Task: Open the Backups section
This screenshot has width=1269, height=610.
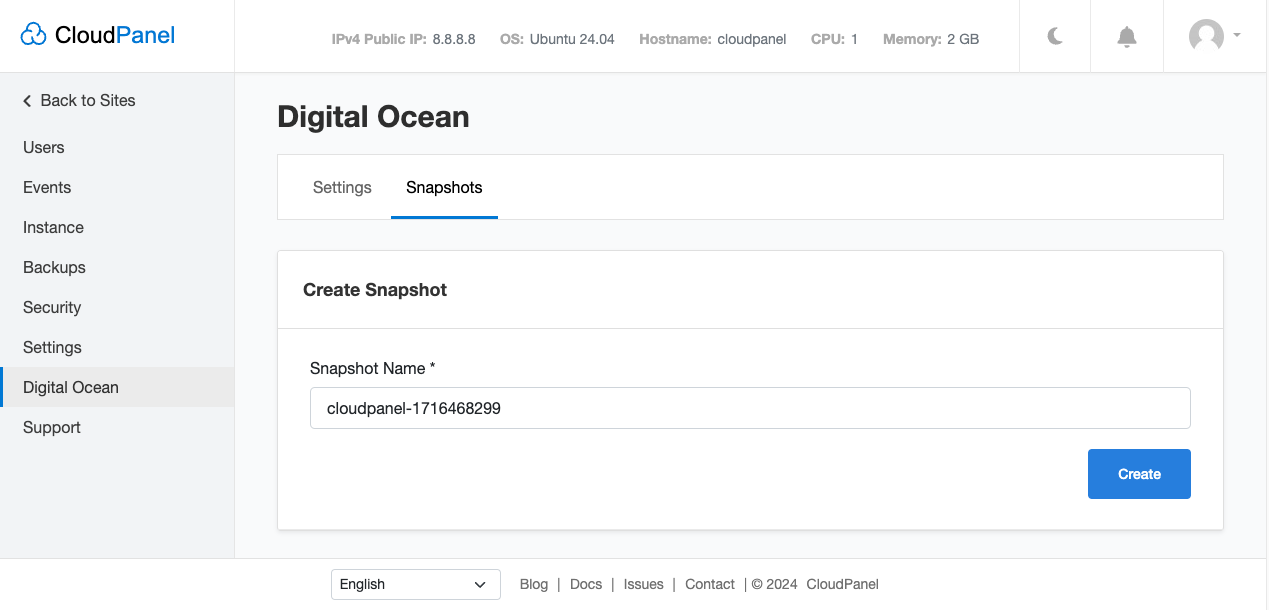Action: 54,267
